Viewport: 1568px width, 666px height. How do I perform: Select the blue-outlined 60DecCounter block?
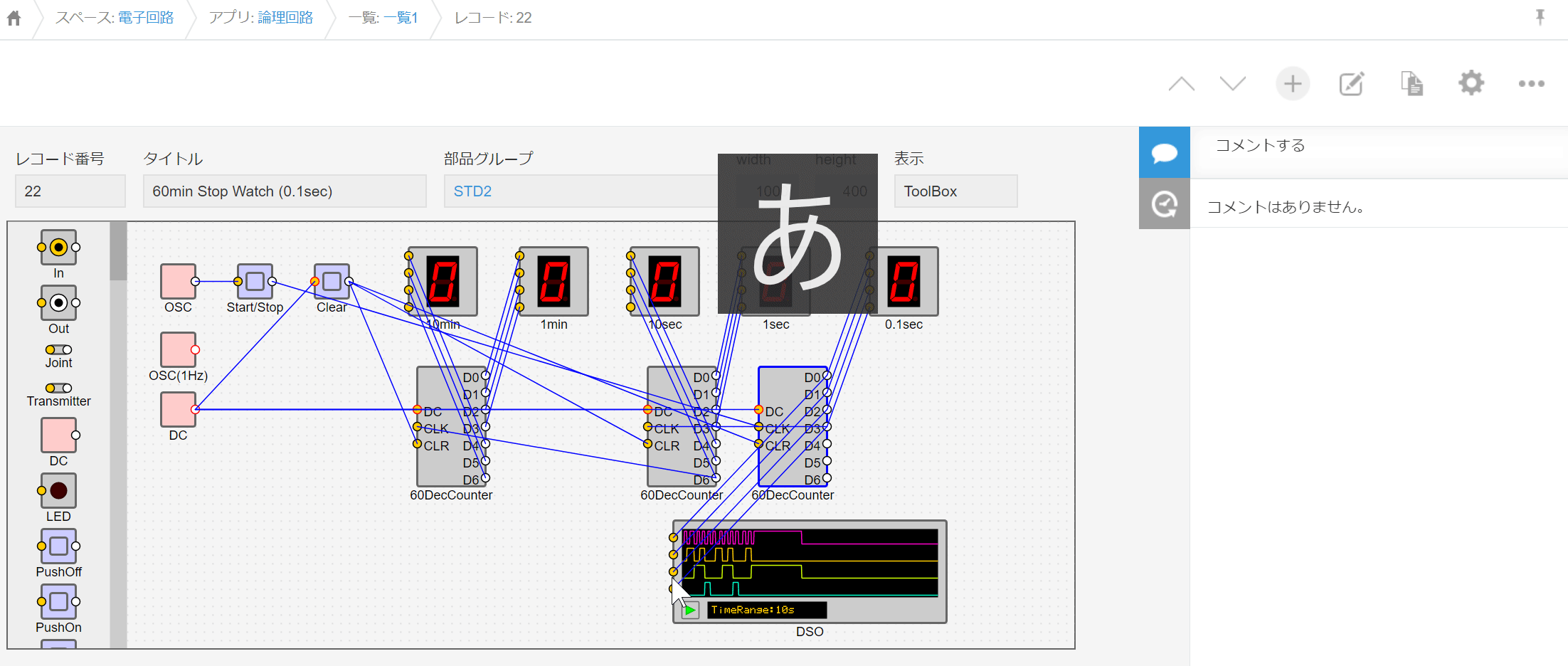pos(793,426)
